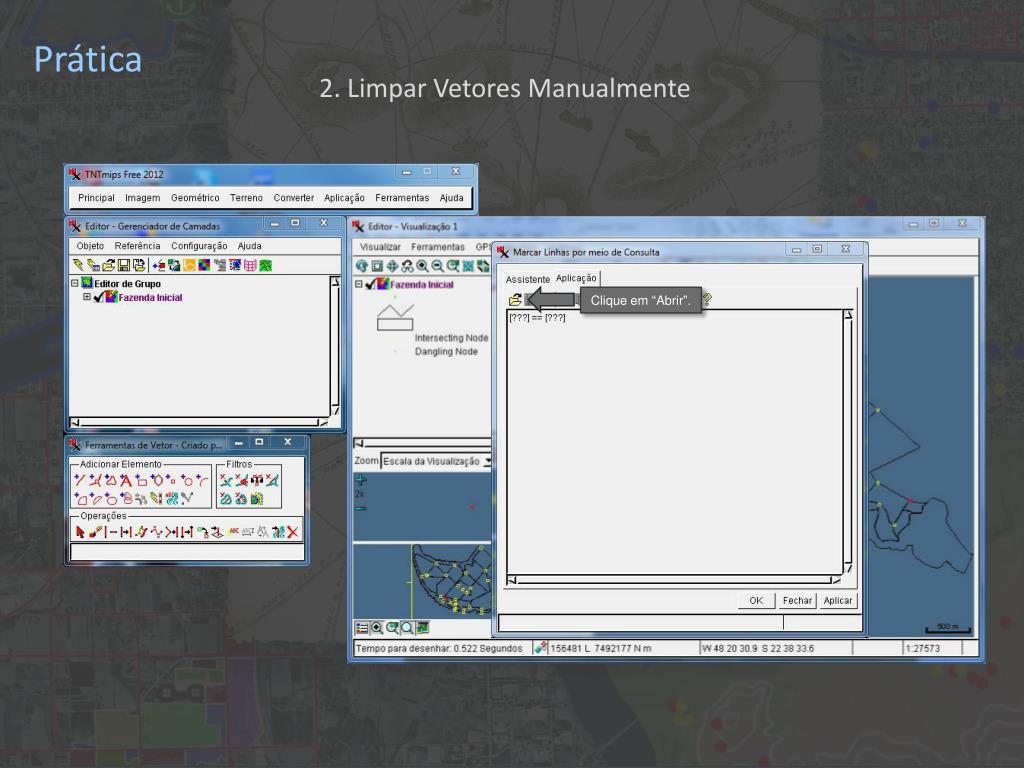The height and width of the screenshot is (768, 1024).
Task: Collapse Fazenda Inicial in Visualização 1 legend
Action: tap(358, 283)
